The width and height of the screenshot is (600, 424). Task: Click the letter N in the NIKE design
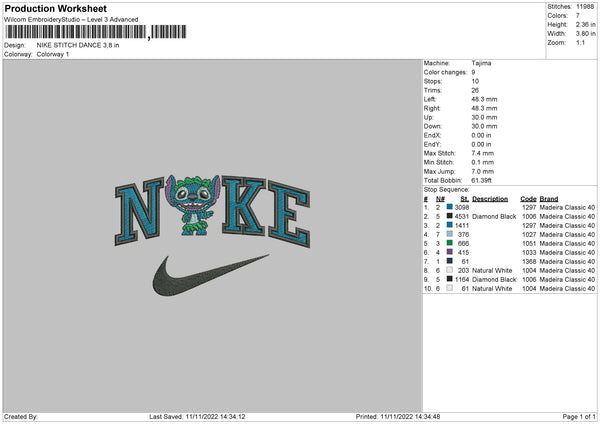[x=140, y=212]
